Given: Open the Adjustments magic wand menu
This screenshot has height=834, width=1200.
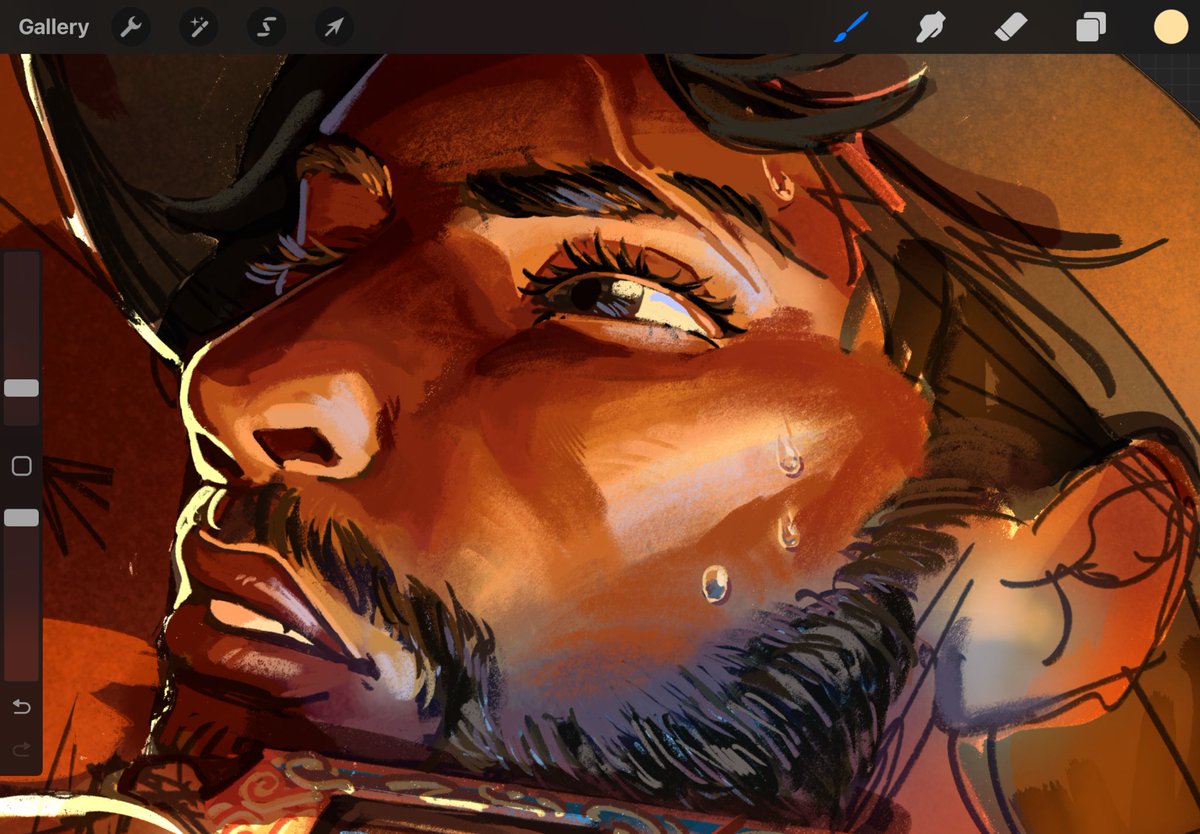Looking at the screenshot, I should point(198,27).
